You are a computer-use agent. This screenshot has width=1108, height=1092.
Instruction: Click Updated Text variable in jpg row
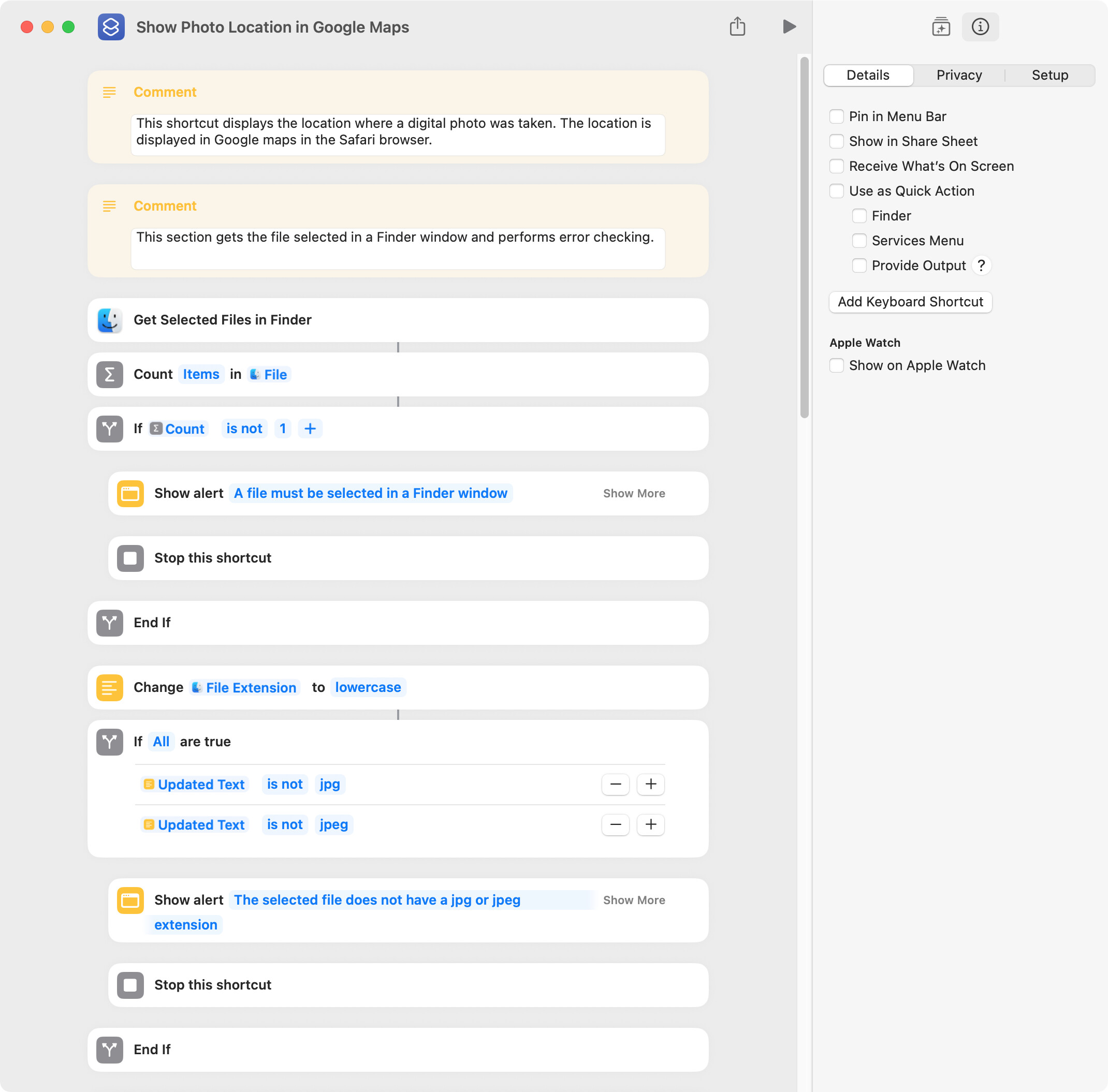pyautogui.click(x=194, y=785)
